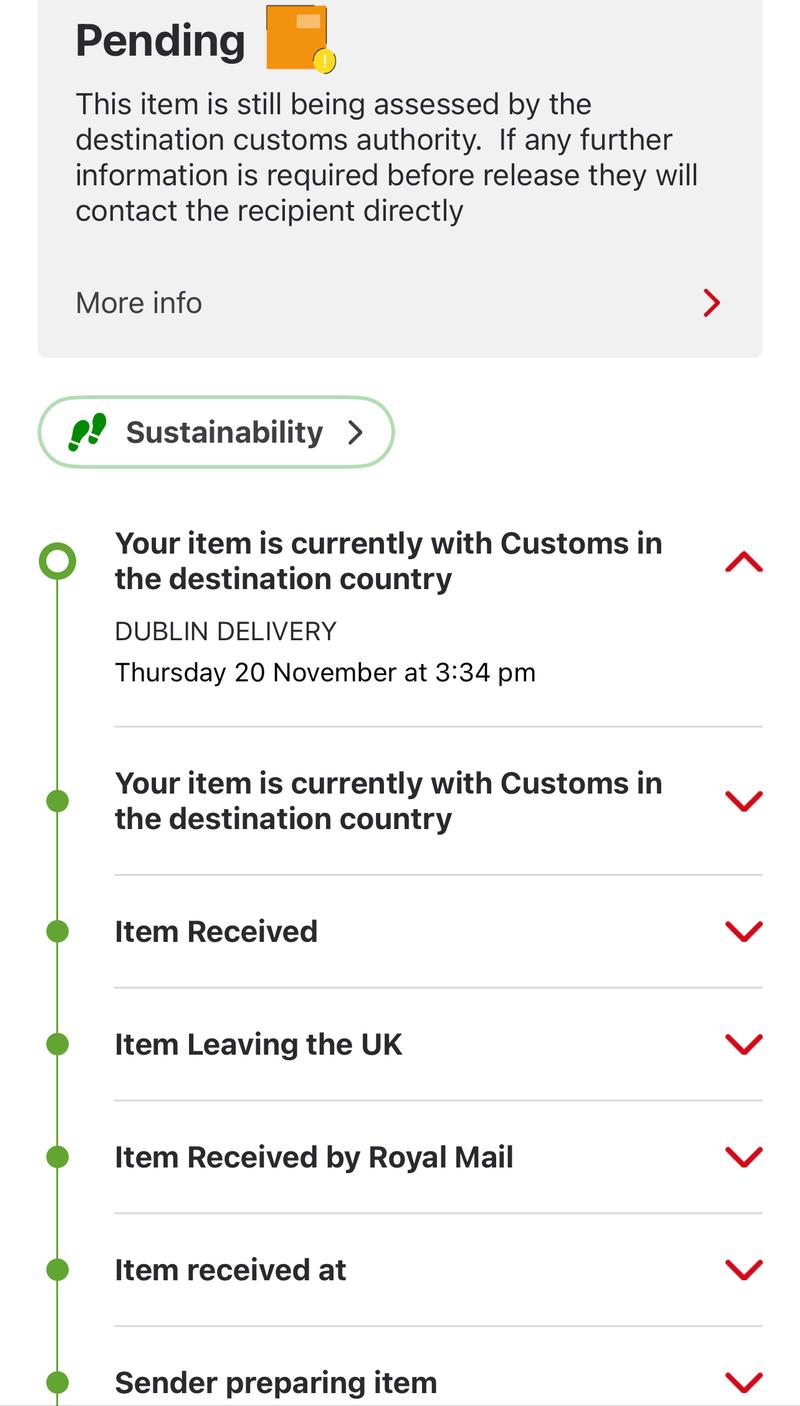Click the green footprints Sustainability icon

pos(87,432)
